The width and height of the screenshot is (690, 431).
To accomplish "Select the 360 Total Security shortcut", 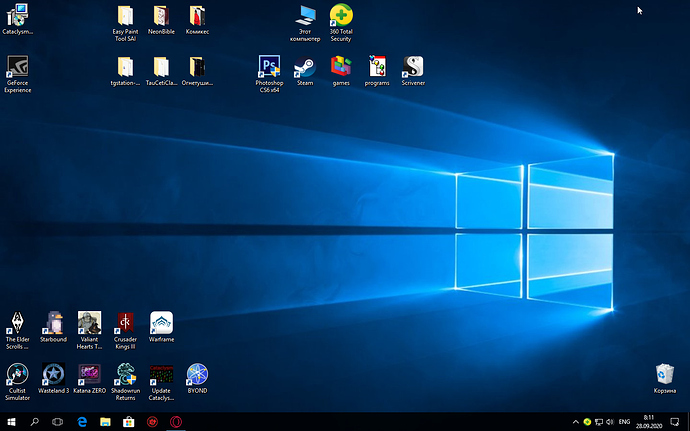I will coord(341,23).
